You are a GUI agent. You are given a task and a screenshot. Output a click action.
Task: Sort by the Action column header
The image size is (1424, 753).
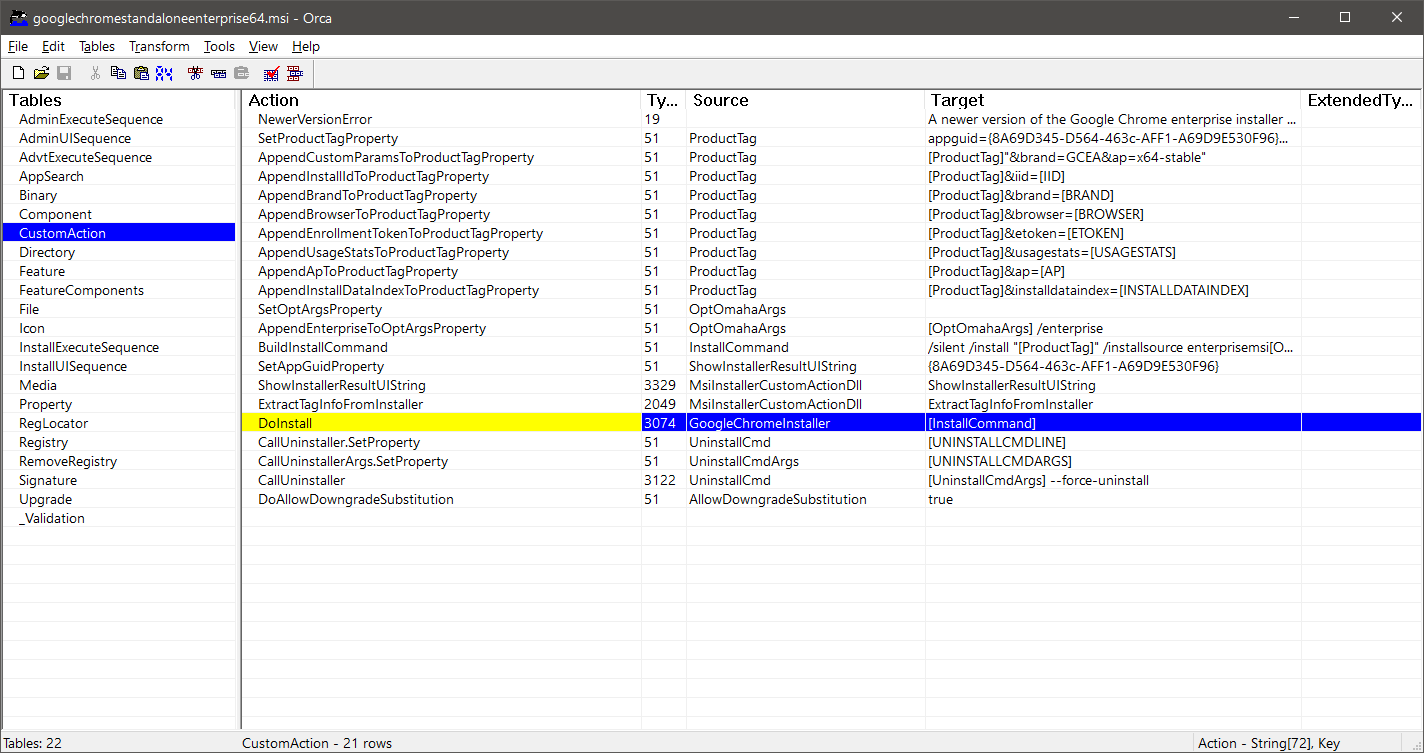[x=442, y=100]
